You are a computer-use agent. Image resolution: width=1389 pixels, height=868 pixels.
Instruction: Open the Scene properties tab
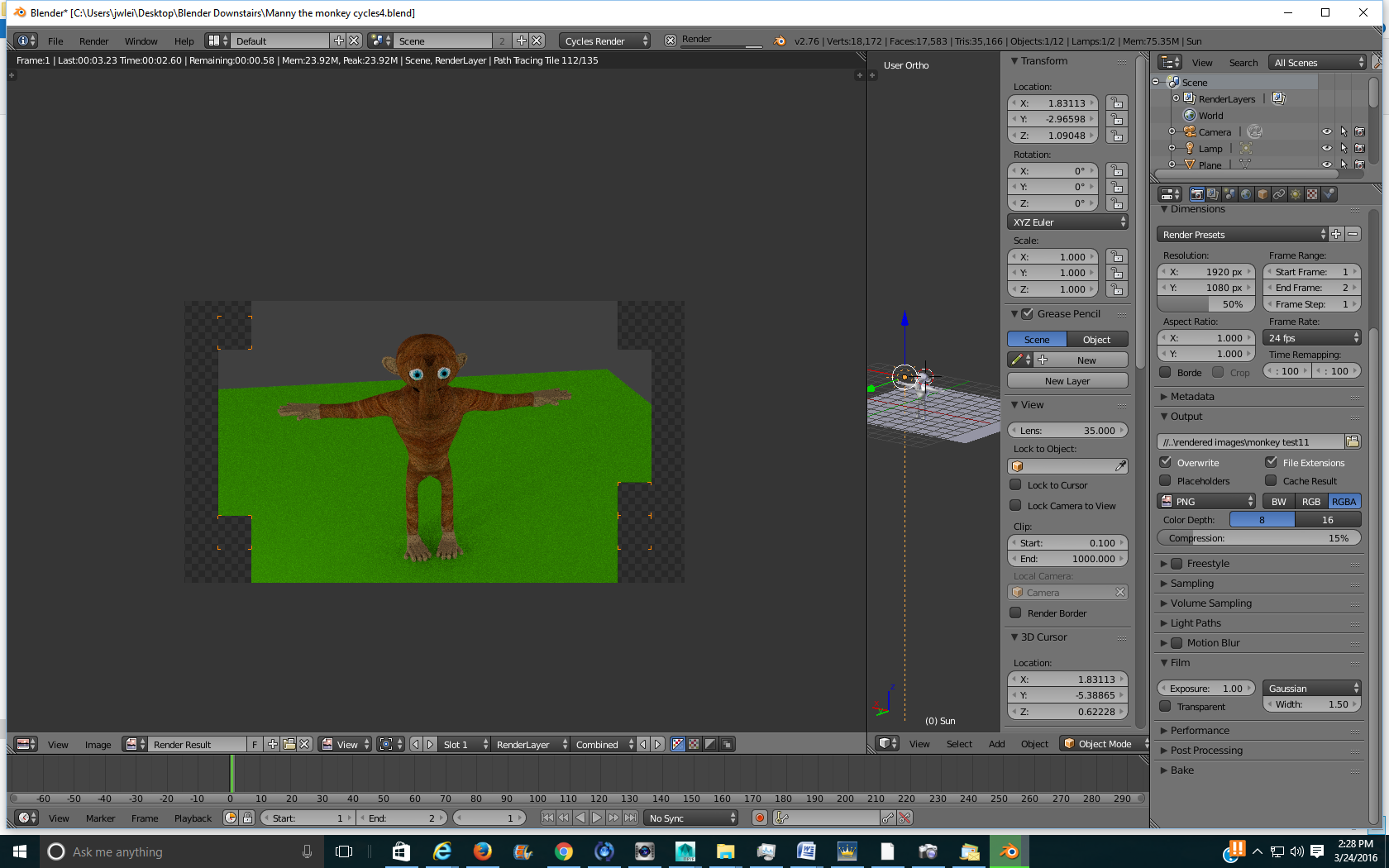click(x=1229, y=194)
